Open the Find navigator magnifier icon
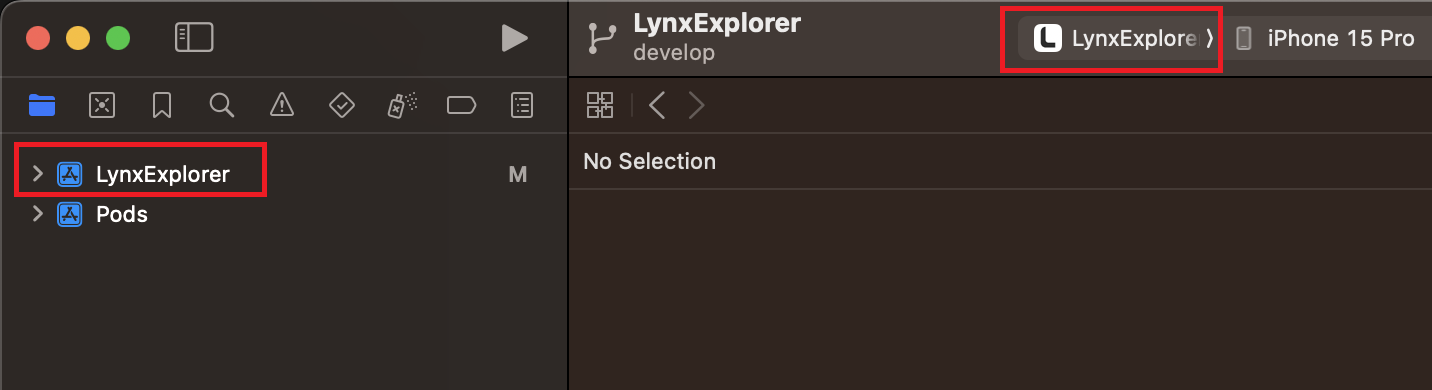This screenshot has width=1432, height=390. 222,105
